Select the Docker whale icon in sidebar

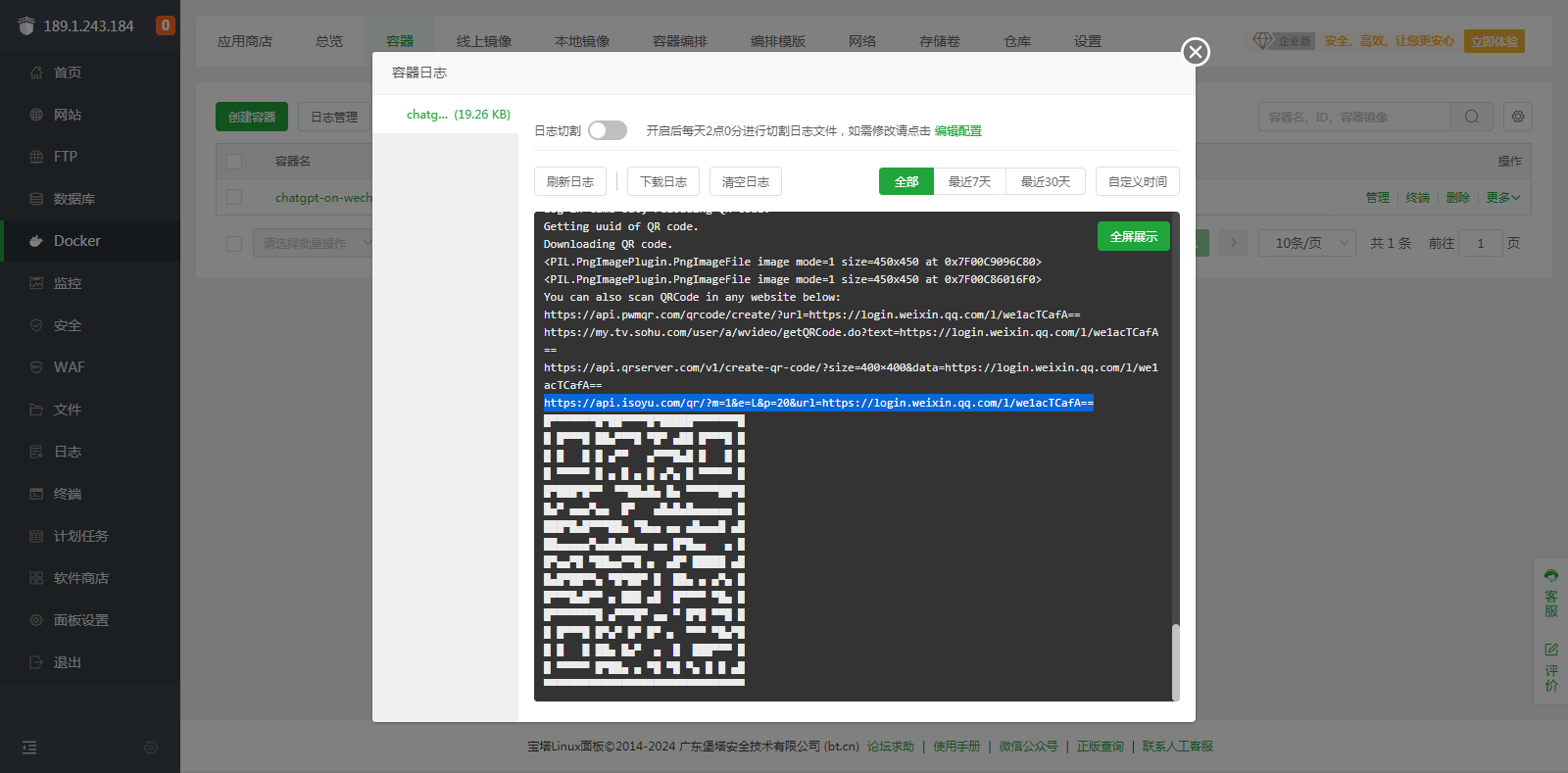coord(36,241)
